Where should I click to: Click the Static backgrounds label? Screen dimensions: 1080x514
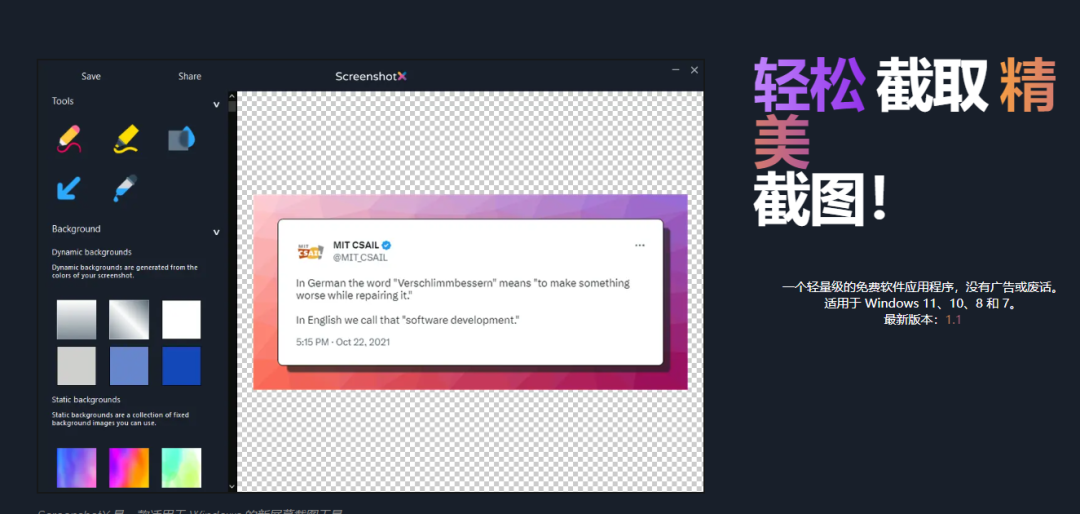(86, 400)
